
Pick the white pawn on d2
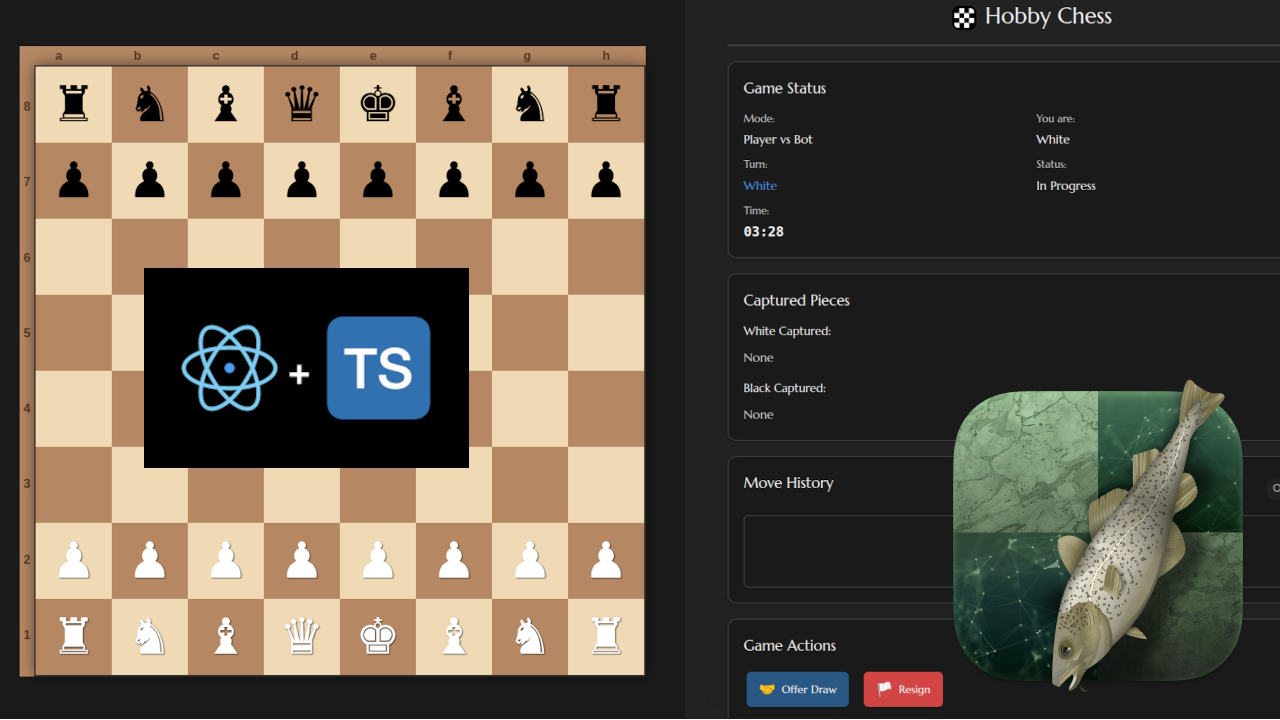pyautogui.click(x=302, y=561)
